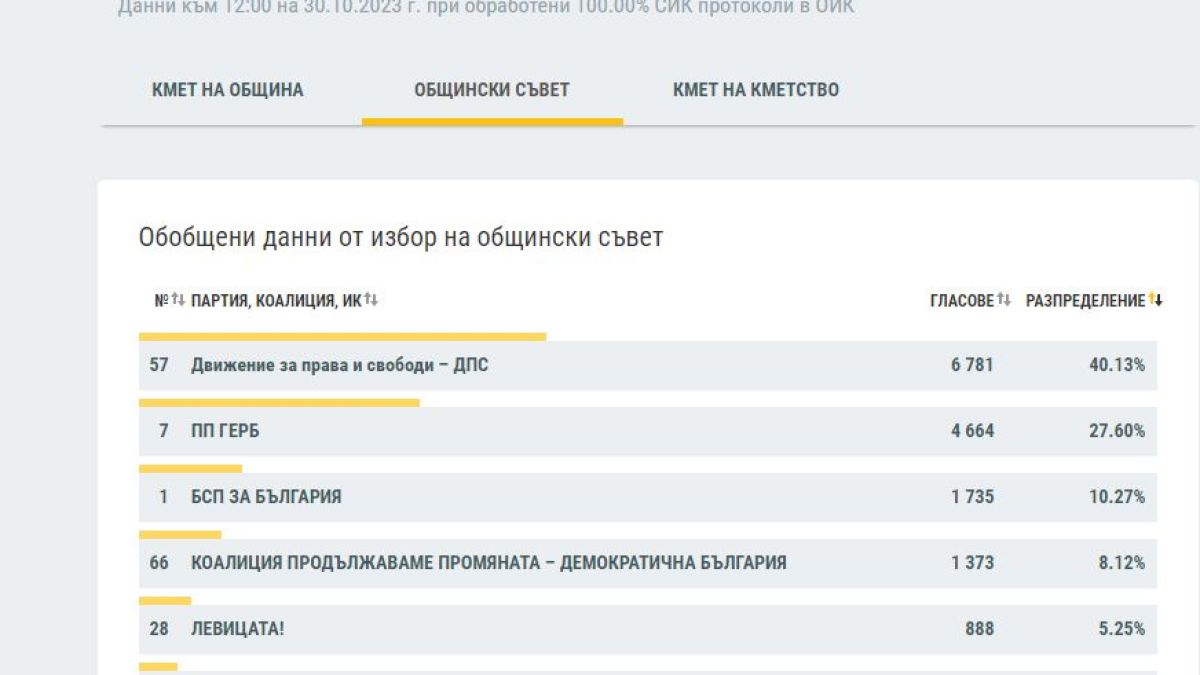
Task: Sort by РАЗПРЕДЕЛЕНИЕ column arrows
Action: [x=1156, y=300]
